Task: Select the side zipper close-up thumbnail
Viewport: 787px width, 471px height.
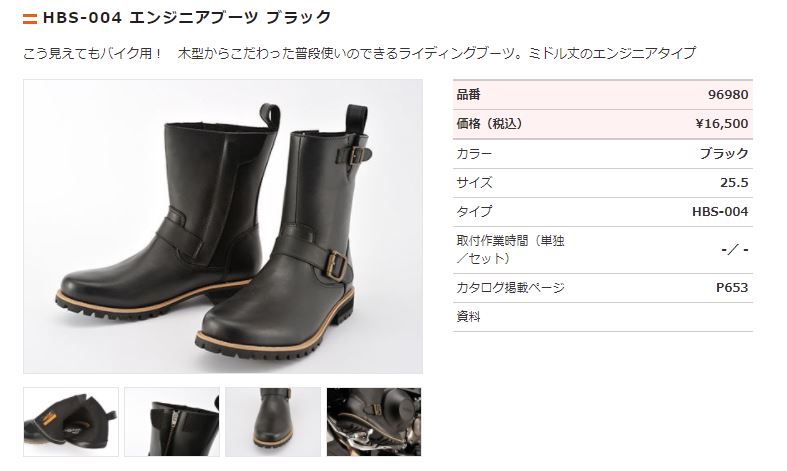Action: [x=172, y=422]
